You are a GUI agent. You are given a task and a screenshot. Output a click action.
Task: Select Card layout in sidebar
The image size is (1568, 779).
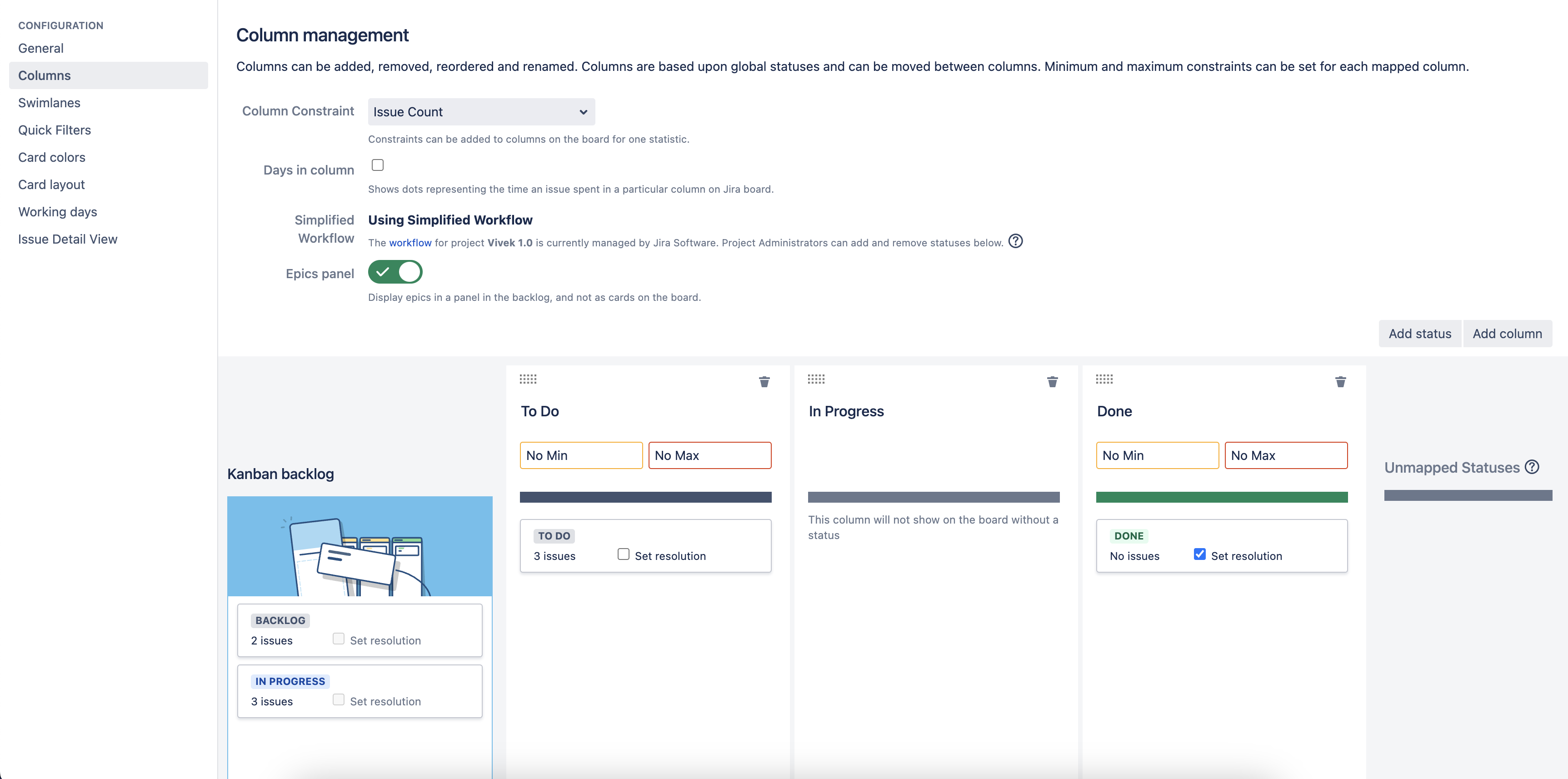(51, 185)
